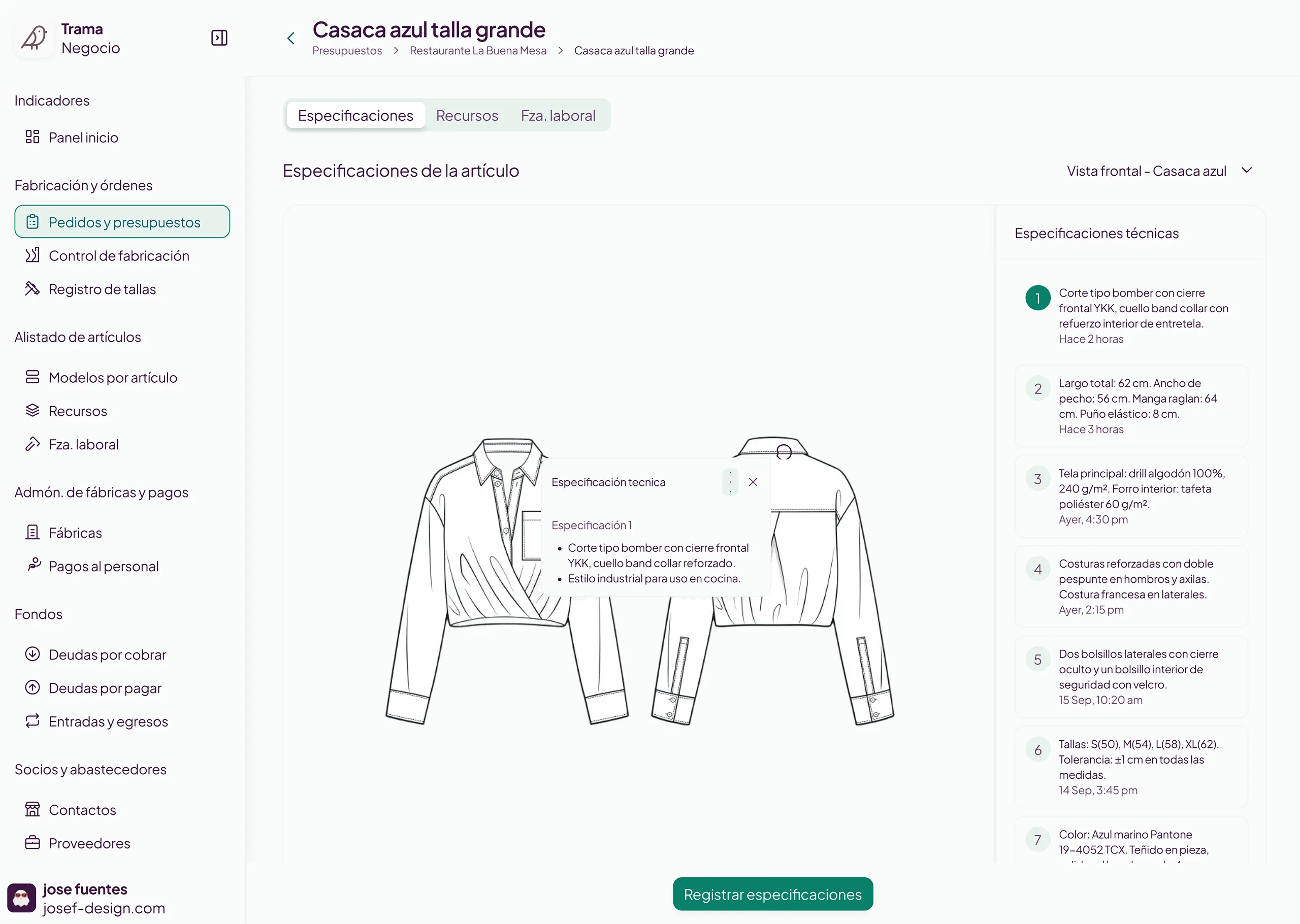
Task: Click the Deudas por pagar arrow icon
Action: point(32,688)
